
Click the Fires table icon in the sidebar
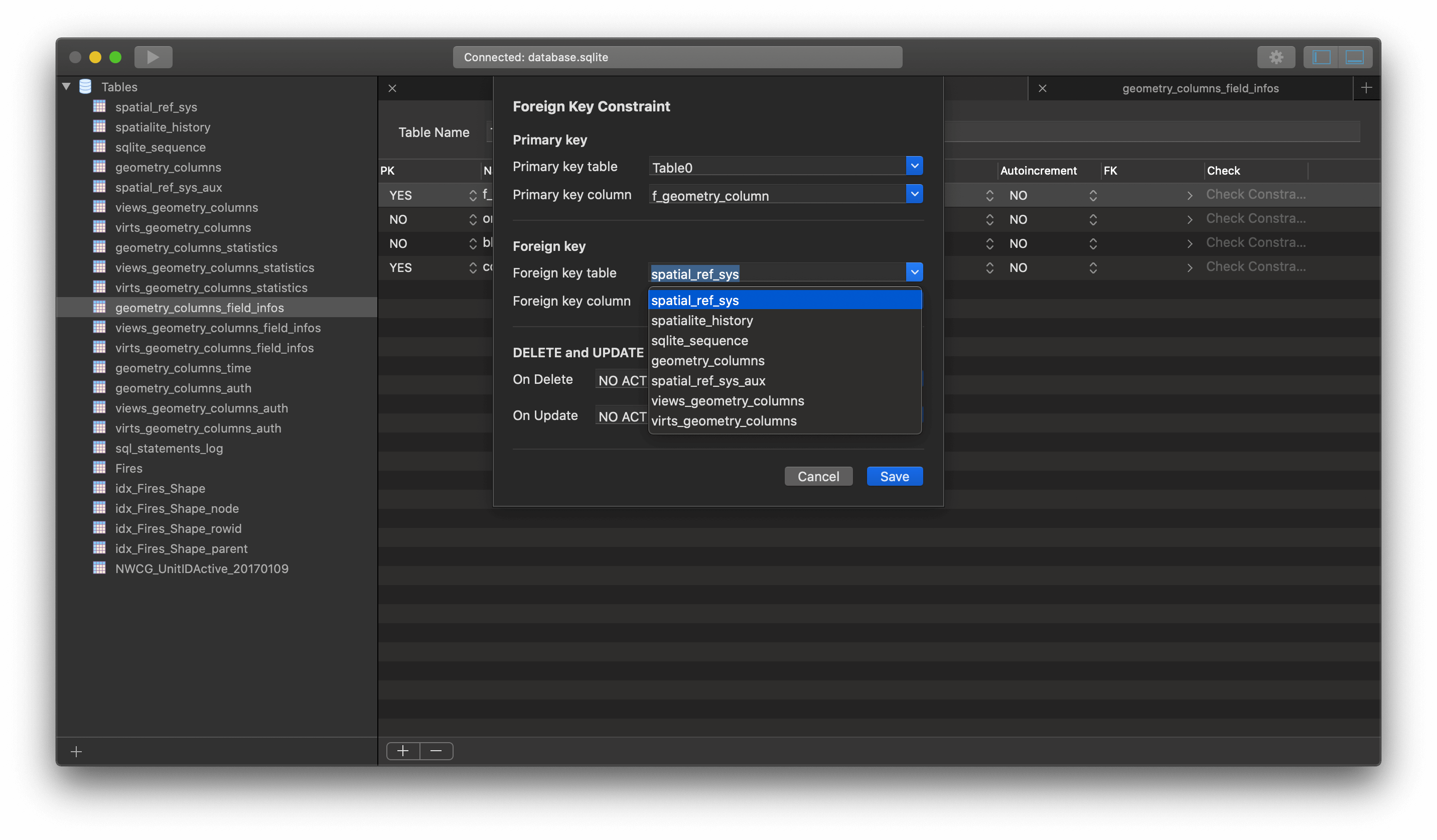(100, 468)
